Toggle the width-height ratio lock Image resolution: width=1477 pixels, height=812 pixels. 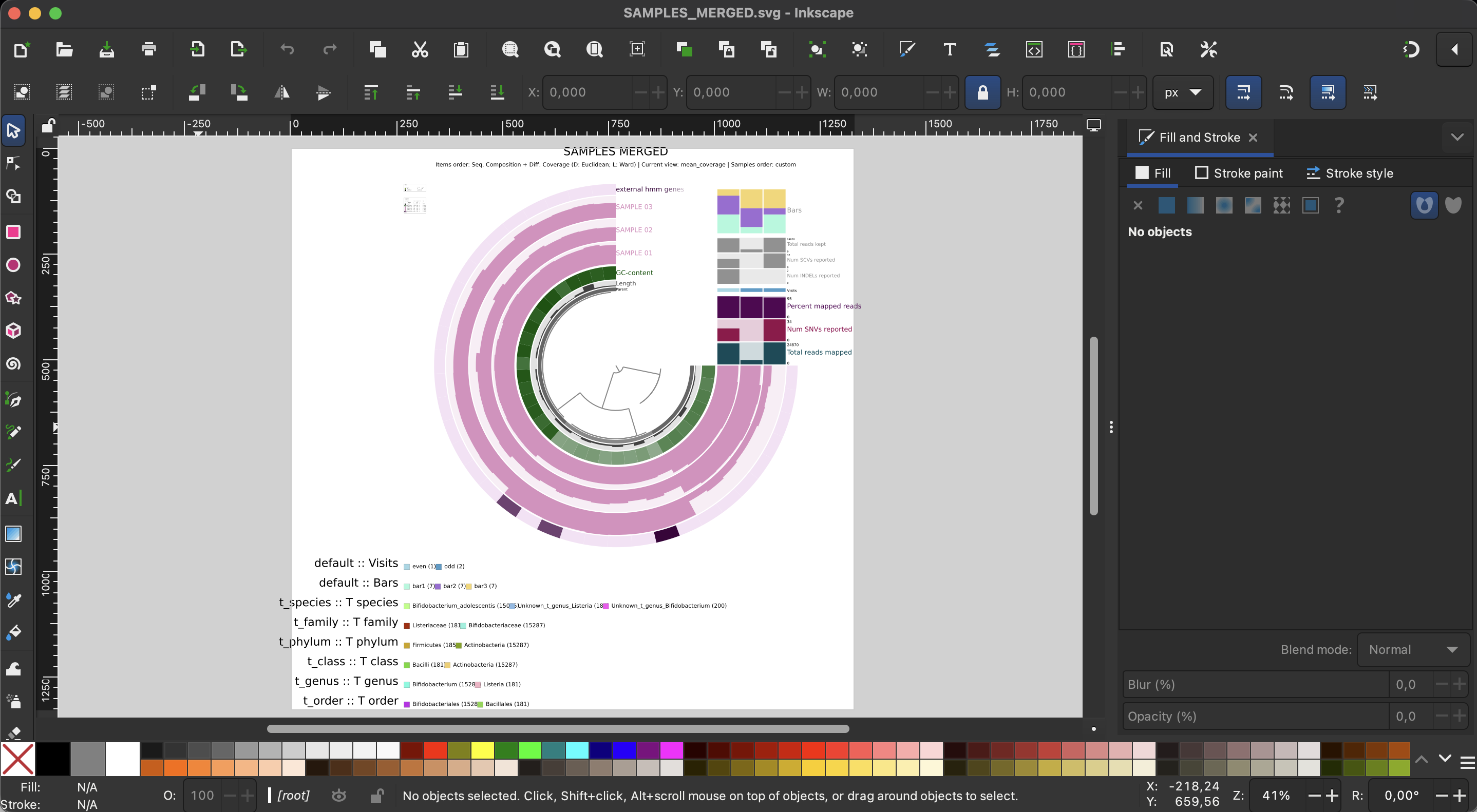coord(982,92)
